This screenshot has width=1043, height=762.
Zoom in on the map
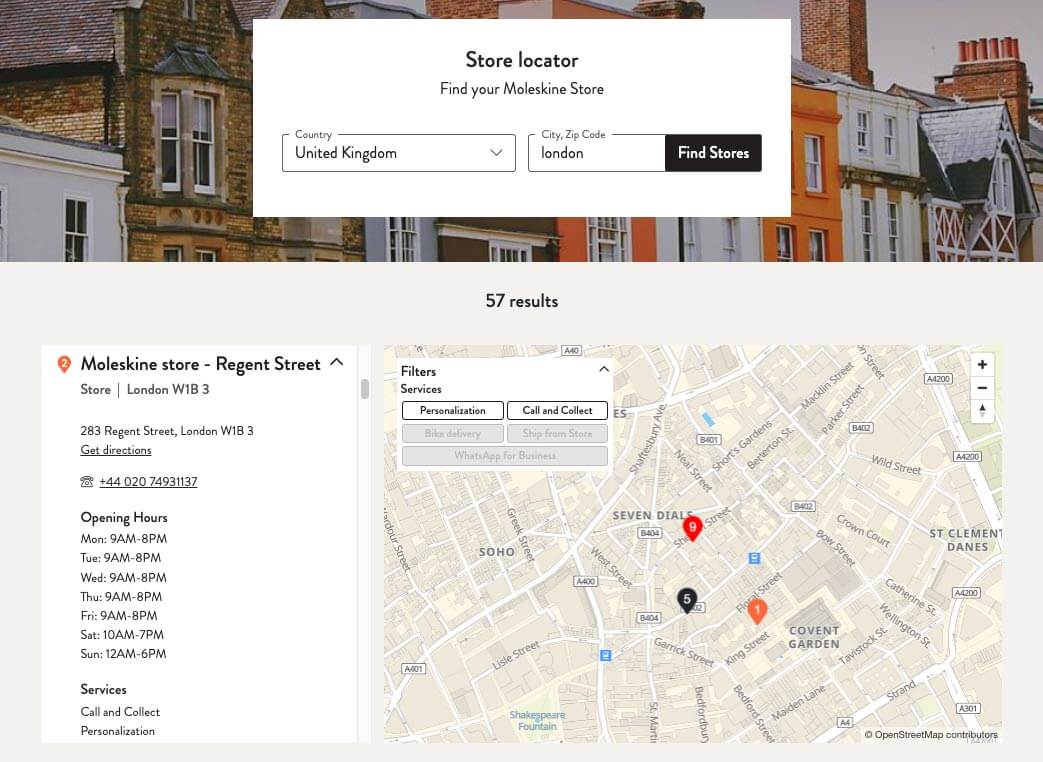coord(981,364)
